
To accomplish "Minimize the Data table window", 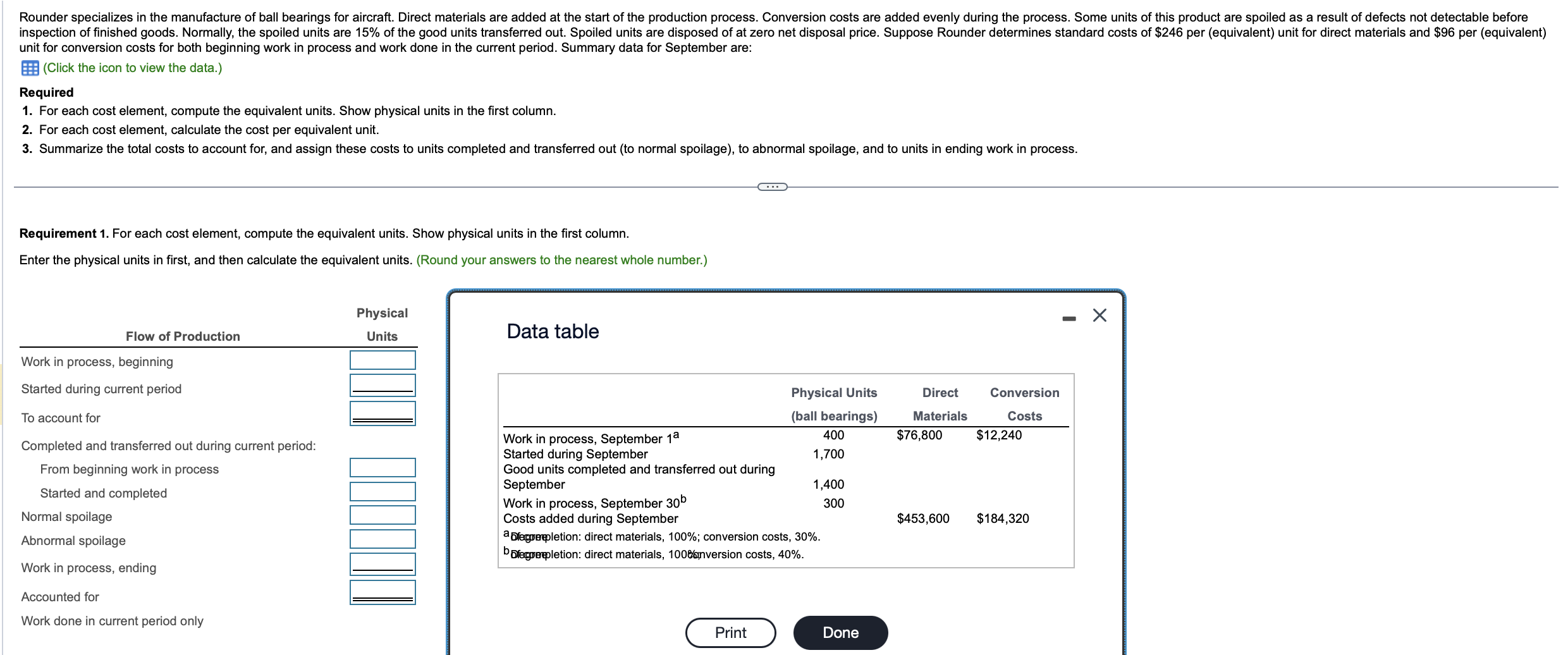I will pyautogui.click(x=1069, y=318).
